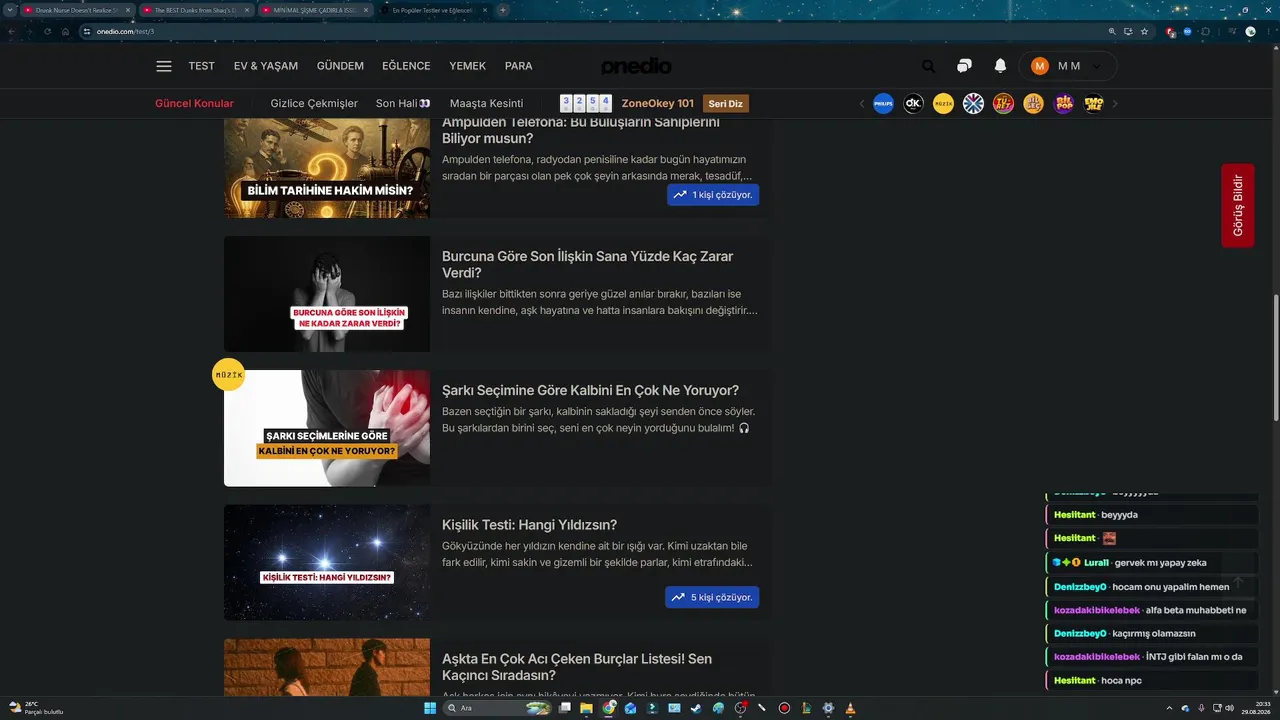This screenshot has height=720, width=1280.
Task: Click the yellow Müzik badge on song quiz
Action: click(228, 375)
